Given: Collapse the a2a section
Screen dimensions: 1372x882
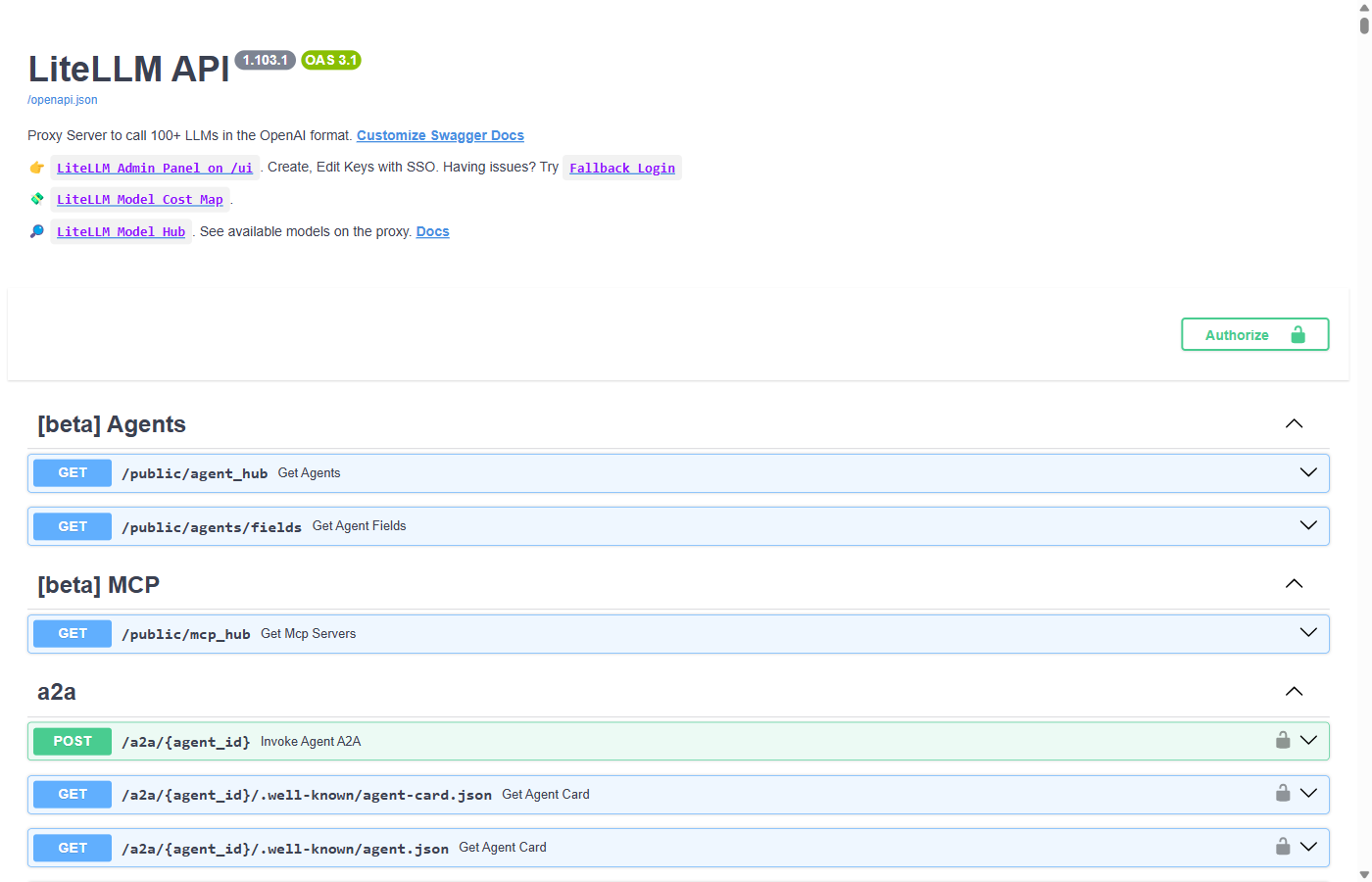Looking at the screenshot, I should coord(1294,691).
